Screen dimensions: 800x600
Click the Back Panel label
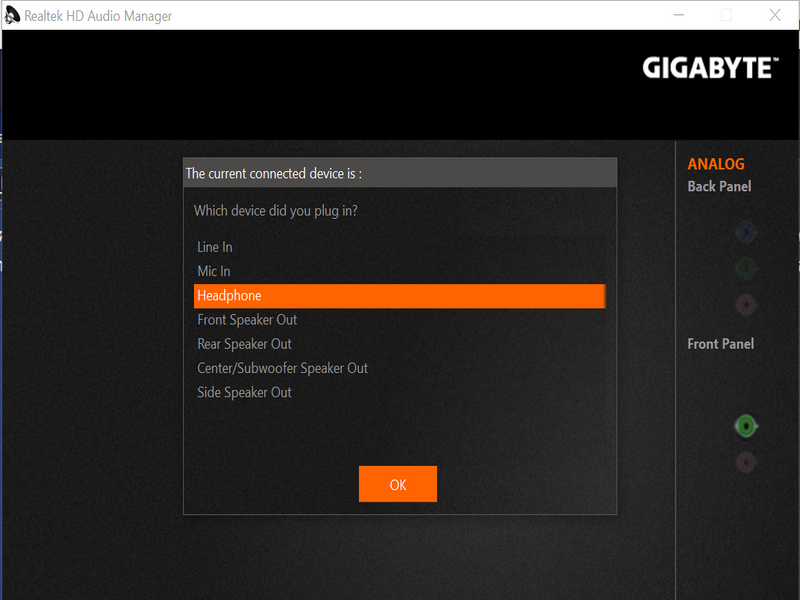click(x=719, y=186)
